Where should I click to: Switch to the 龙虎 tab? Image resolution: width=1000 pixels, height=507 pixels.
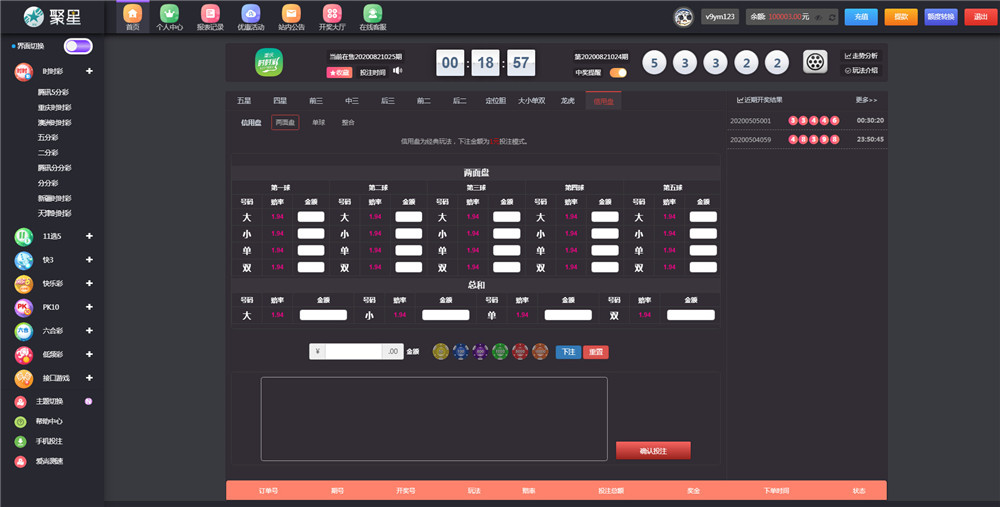567,101
